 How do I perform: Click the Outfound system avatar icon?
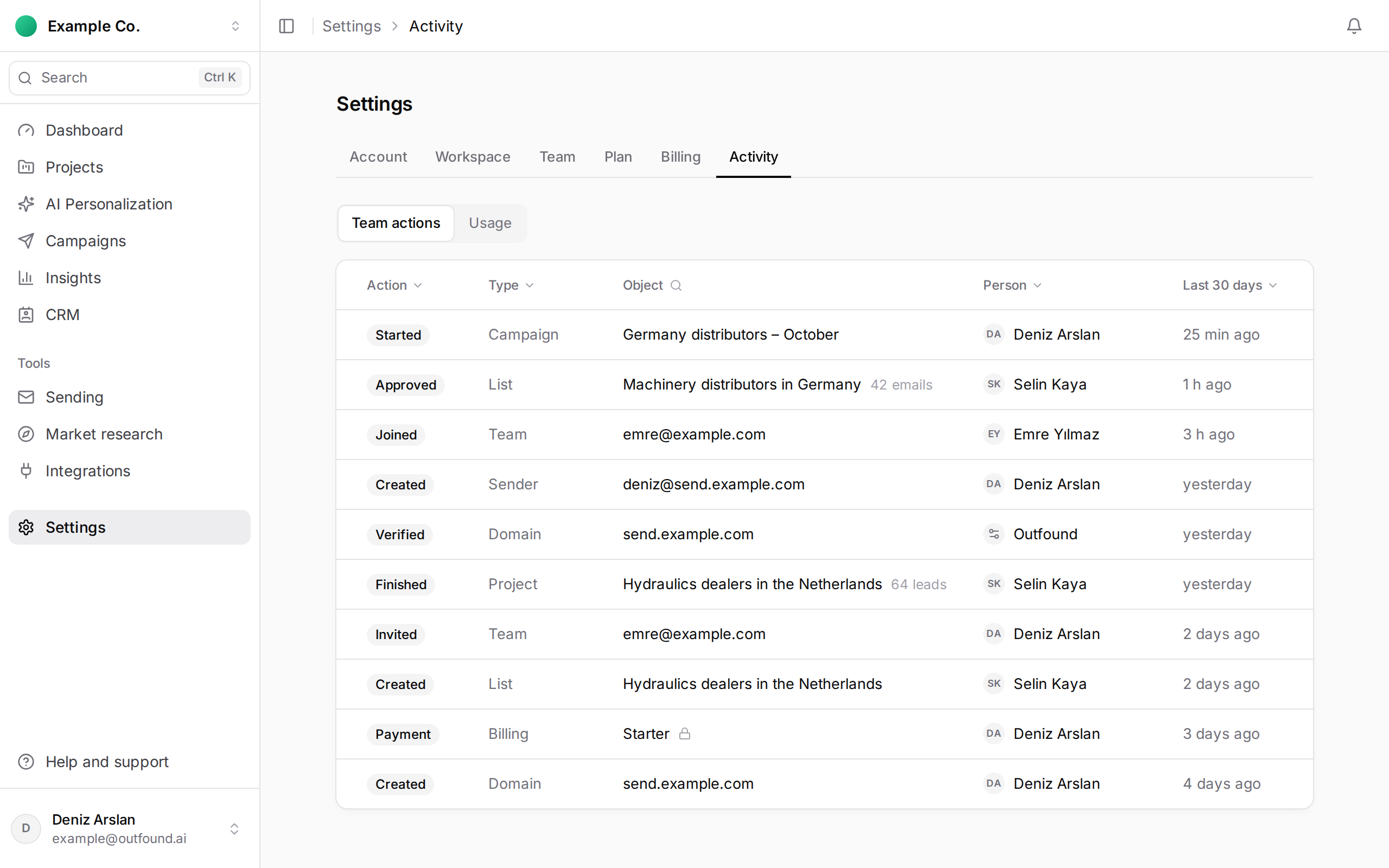click(x=993, y=534)
